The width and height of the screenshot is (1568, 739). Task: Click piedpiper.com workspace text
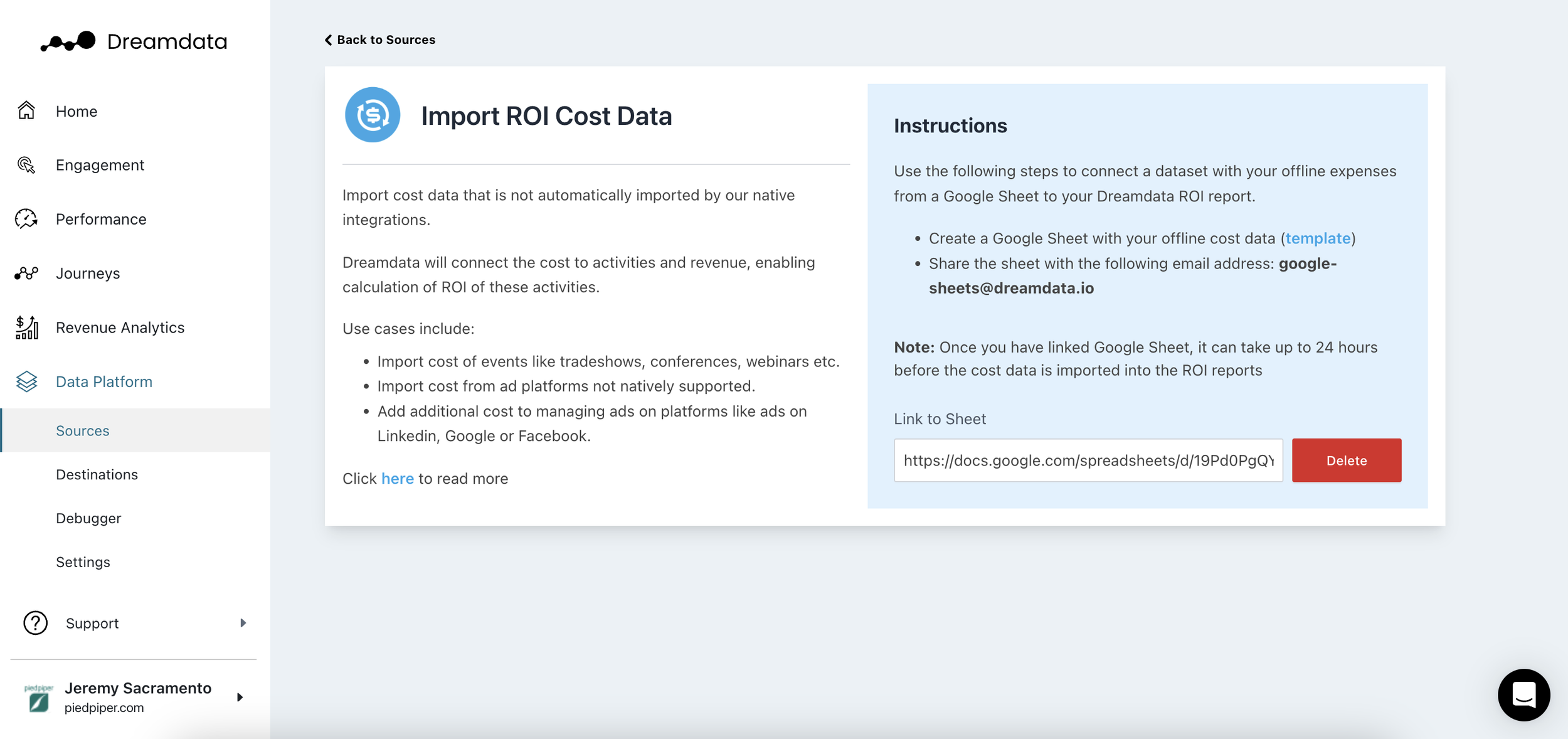click(x=104, y=708)
